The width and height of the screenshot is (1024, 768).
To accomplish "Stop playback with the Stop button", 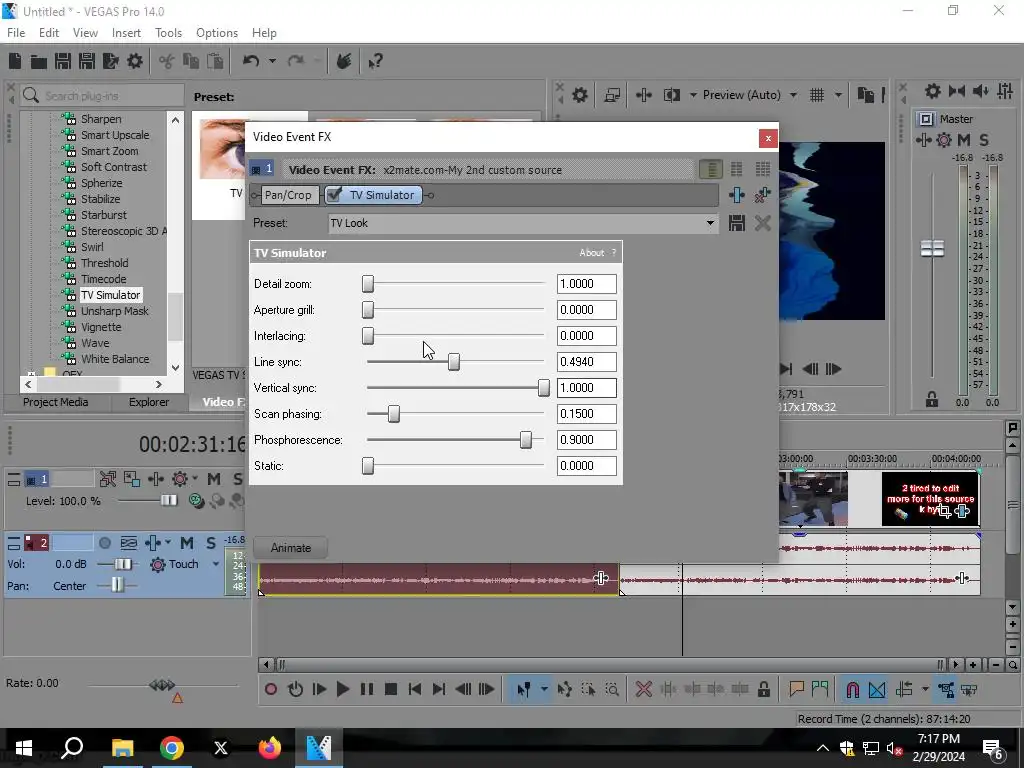I will pos(391,689).
